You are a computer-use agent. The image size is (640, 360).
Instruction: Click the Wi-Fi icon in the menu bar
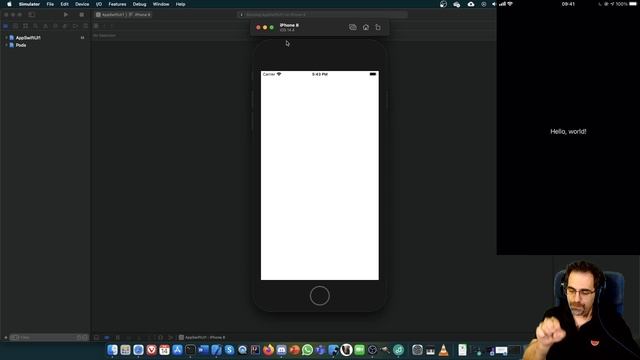510,4
